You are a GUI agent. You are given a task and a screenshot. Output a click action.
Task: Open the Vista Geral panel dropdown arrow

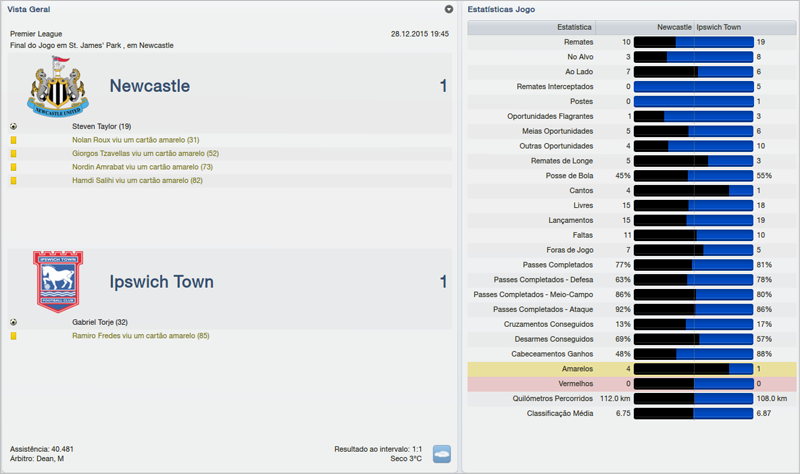(x=449, y=9)
